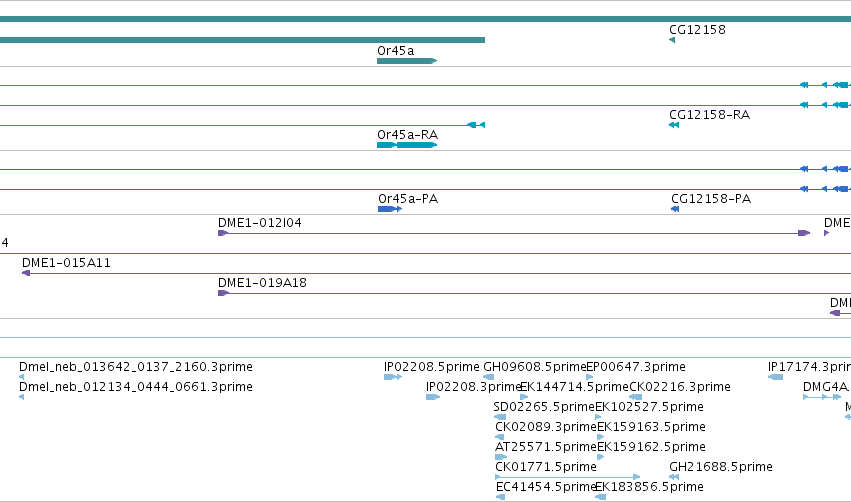Click the DME1-015A11 left end arrow
This screenshot has width=851, height=502.
pyautogui.click(x=26, y=273)
